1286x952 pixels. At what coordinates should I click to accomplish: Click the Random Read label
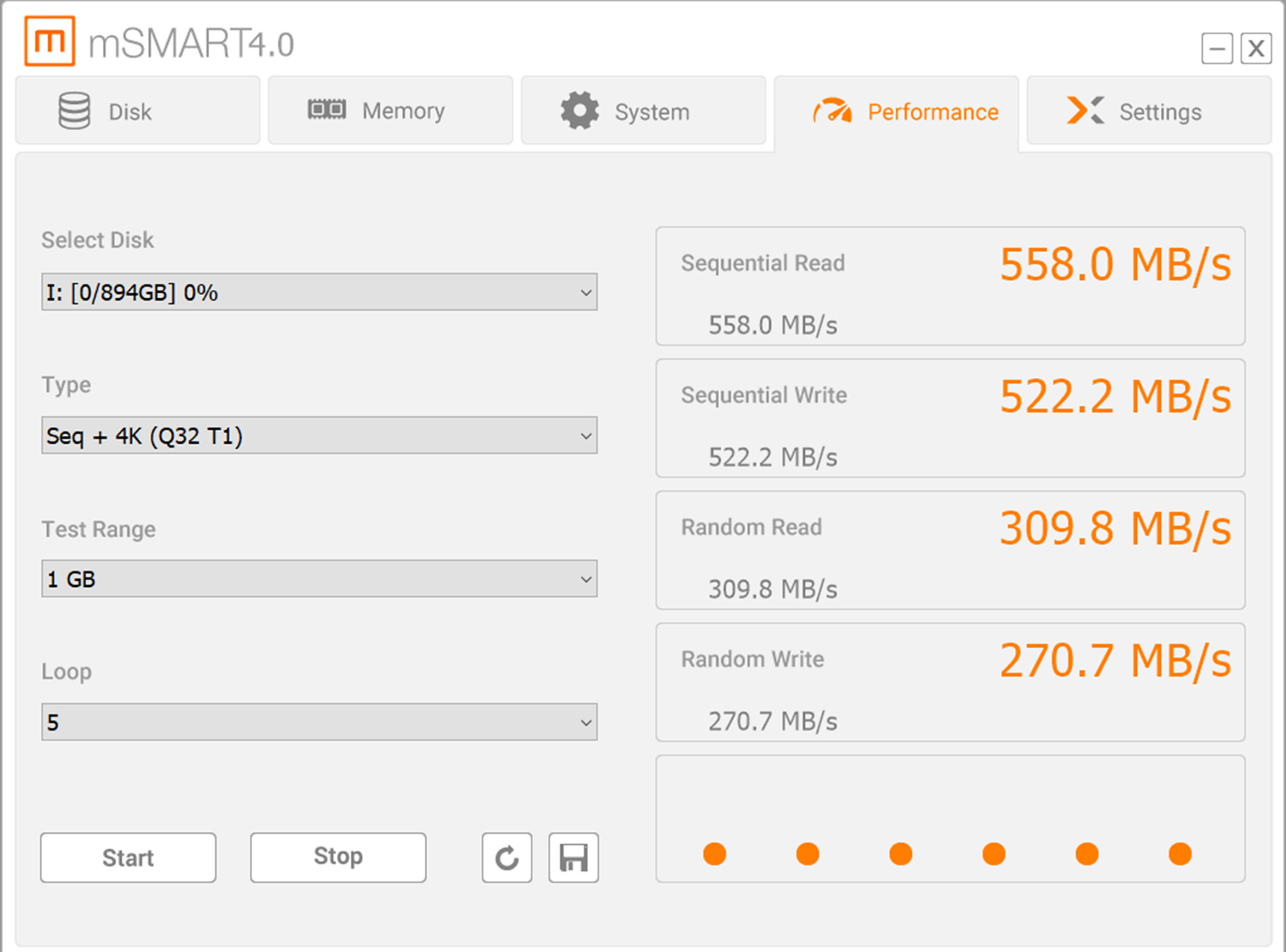(751, 527)
